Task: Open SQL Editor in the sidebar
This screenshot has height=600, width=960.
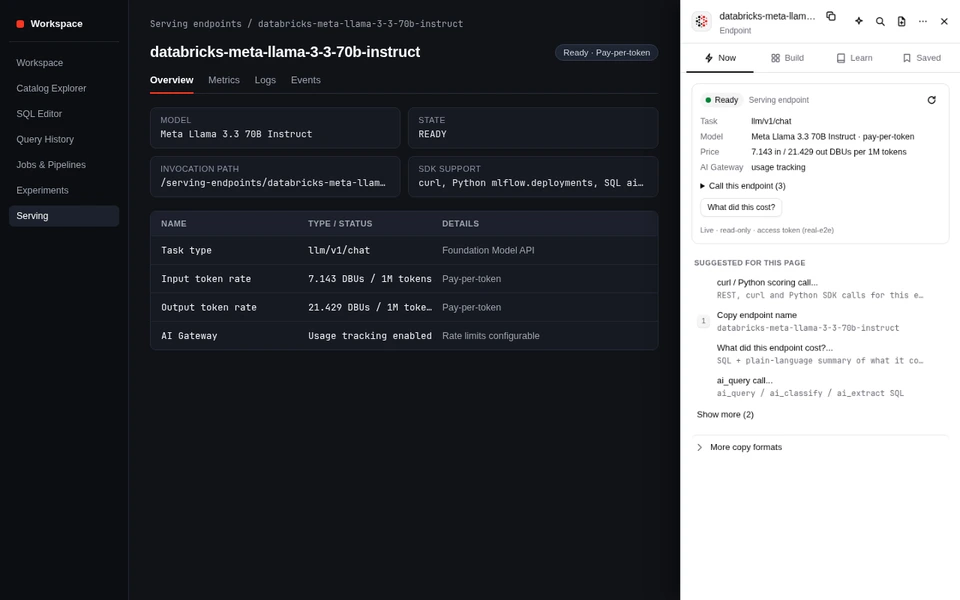Action: [x=64, y=114]
